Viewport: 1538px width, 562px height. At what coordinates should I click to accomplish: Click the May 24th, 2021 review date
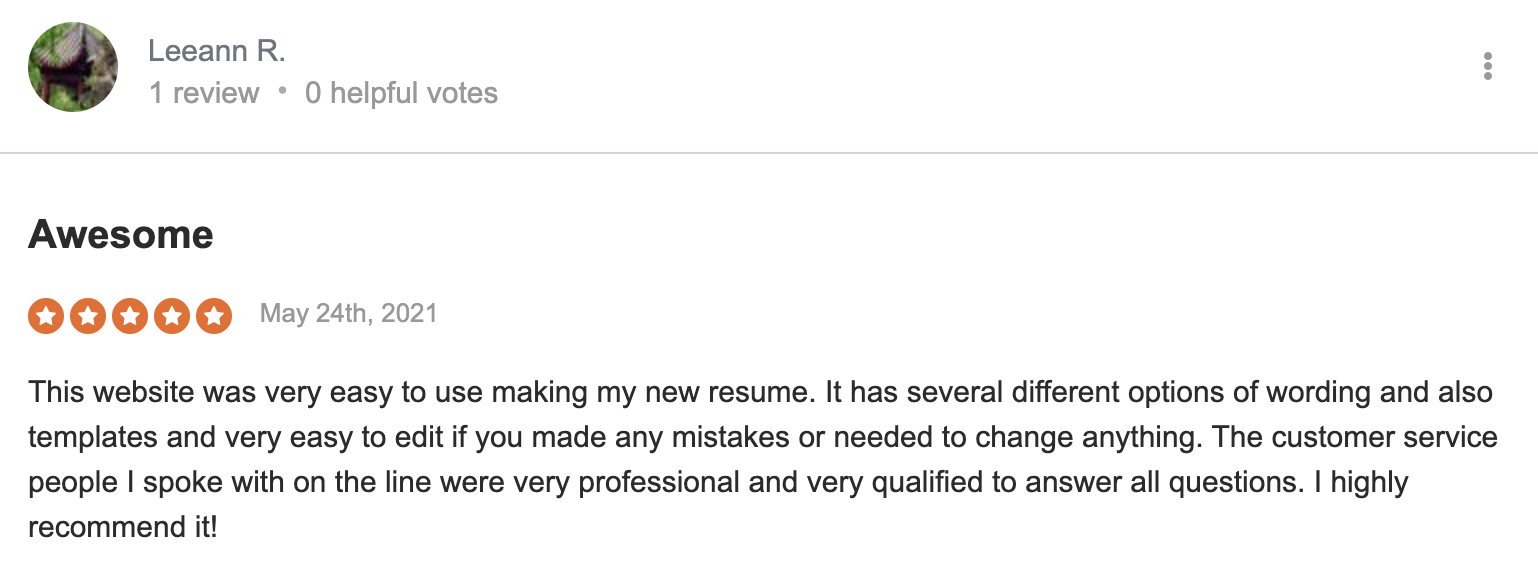coord(349,313)
